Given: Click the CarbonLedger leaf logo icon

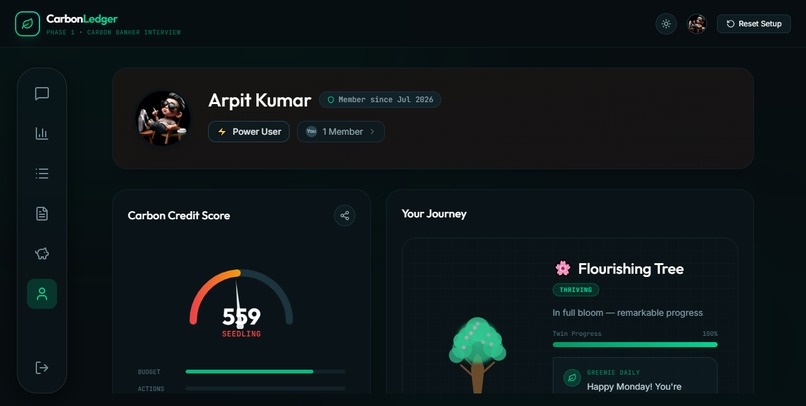Looking at the screenshot, I should point(27,24).
